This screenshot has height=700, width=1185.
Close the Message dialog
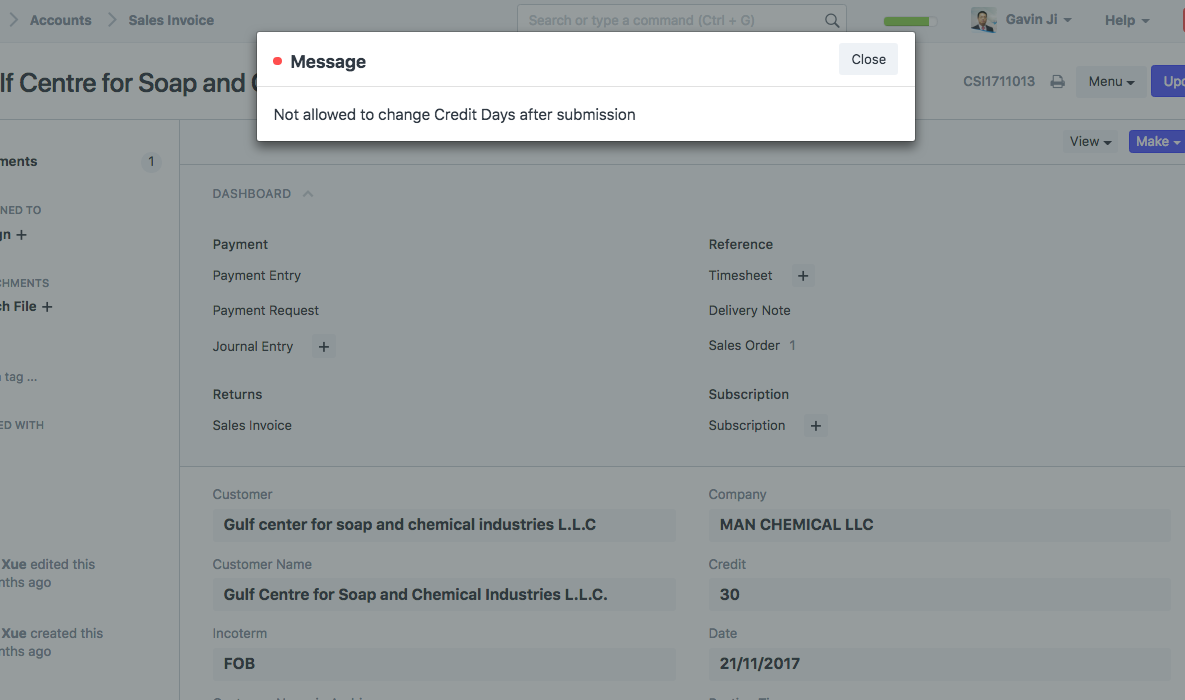coord(868,60)
